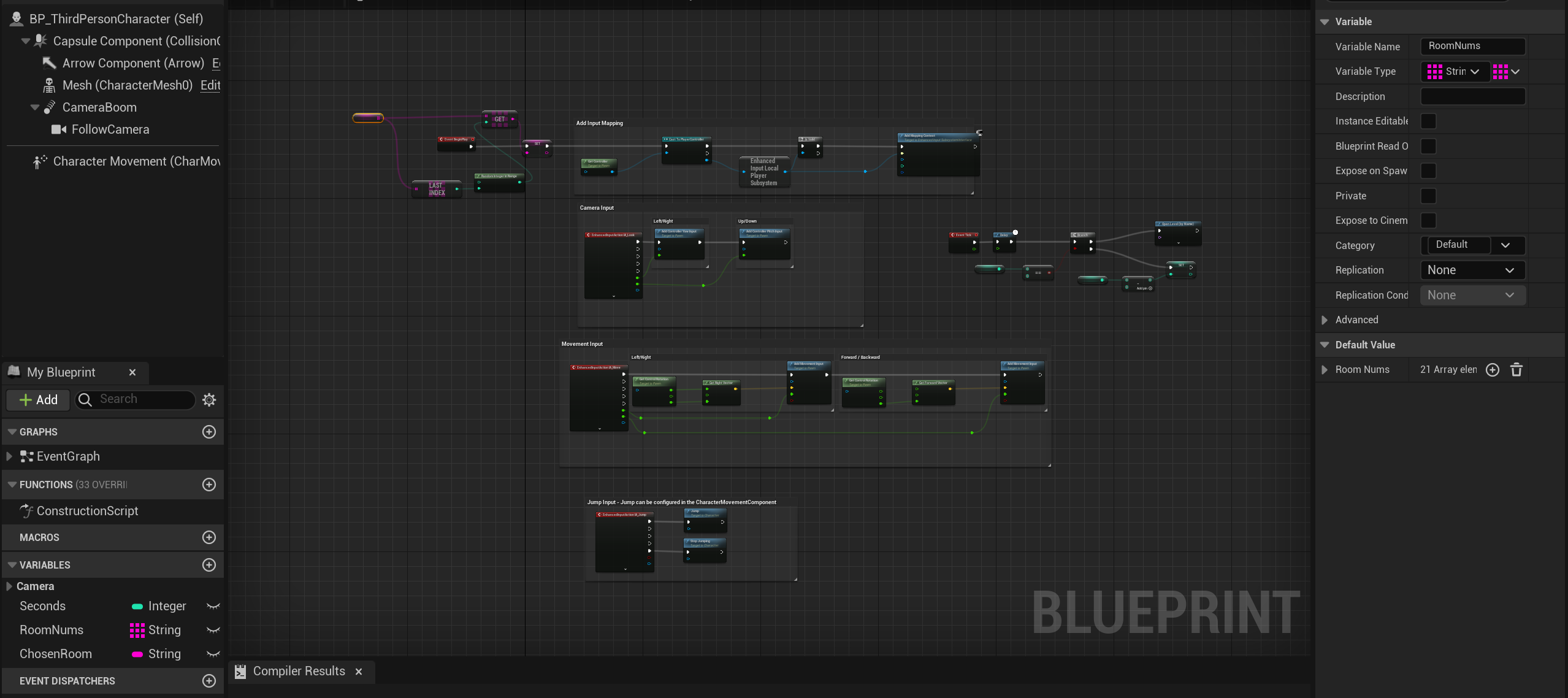Image resolution: width=1568 pixels, height=698 pixels.
Task: Open the Category Default dropdown
Action: coord(1505,245)
